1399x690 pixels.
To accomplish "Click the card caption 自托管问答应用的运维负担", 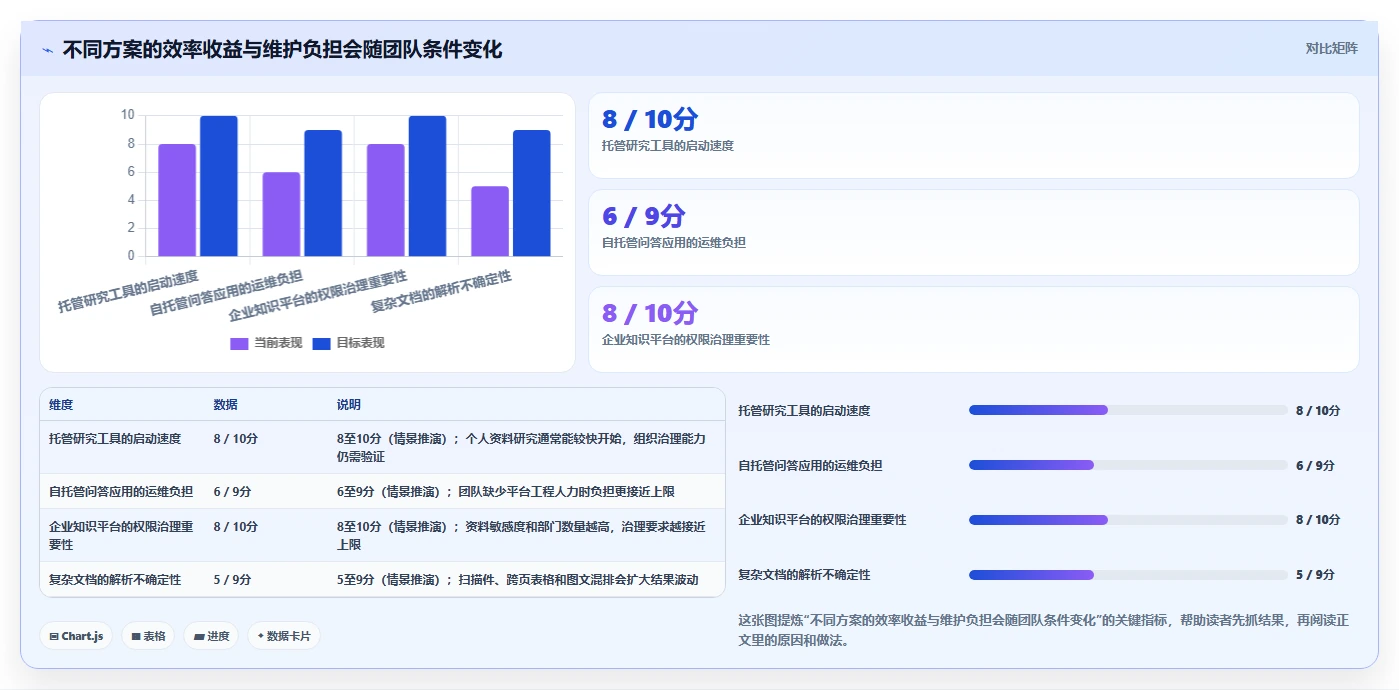I will click(x=674, y=243).
